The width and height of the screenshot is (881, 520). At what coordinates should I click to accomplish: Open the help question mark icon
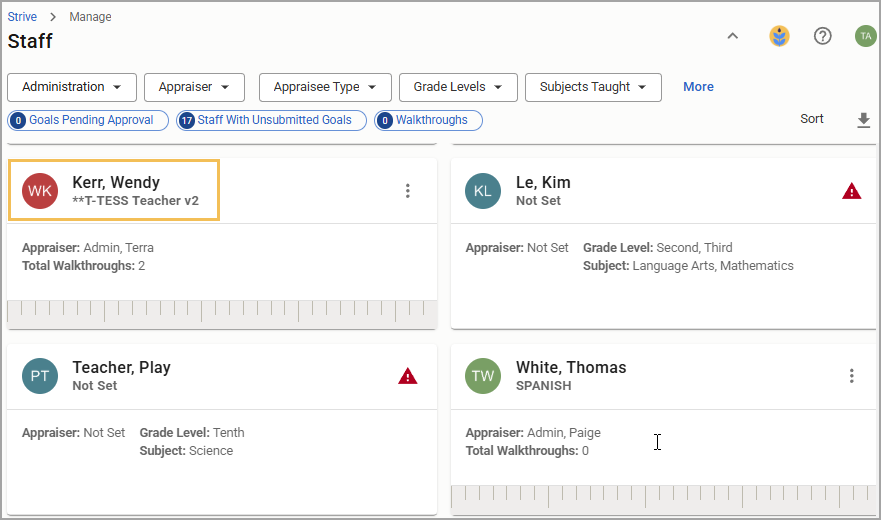[x=823, y=37]
